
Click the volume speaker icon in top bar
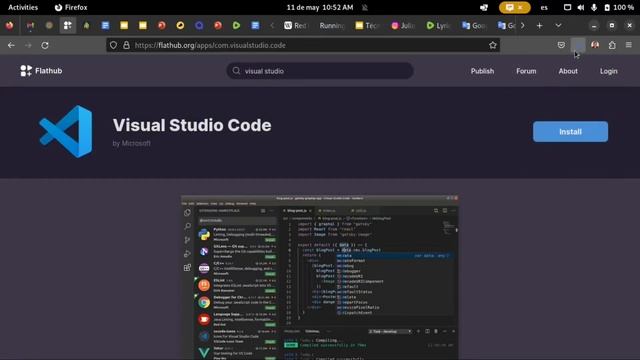[581, 7]
